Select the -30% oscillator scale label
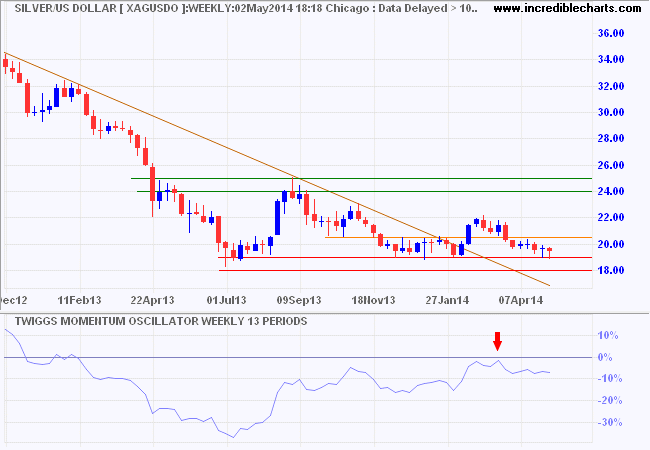The height and width of the screenshot is (450, 650). coord(610,422)
